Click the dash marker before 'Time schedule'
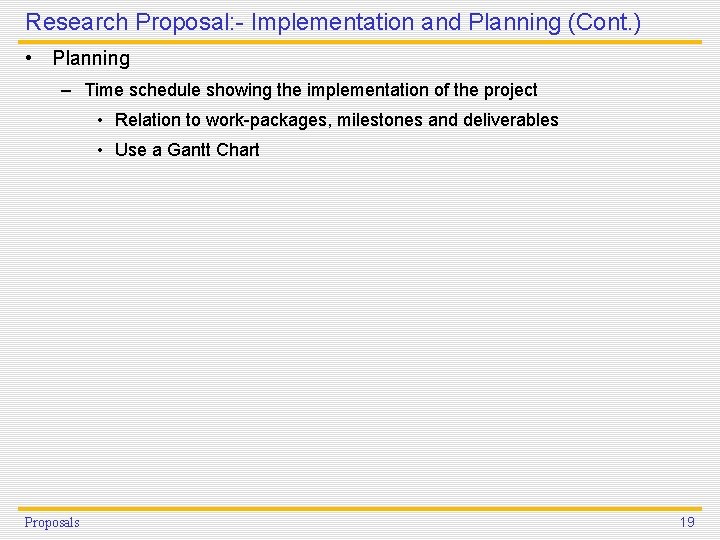This screenshot has height=540, width=720. coord(66,90)
